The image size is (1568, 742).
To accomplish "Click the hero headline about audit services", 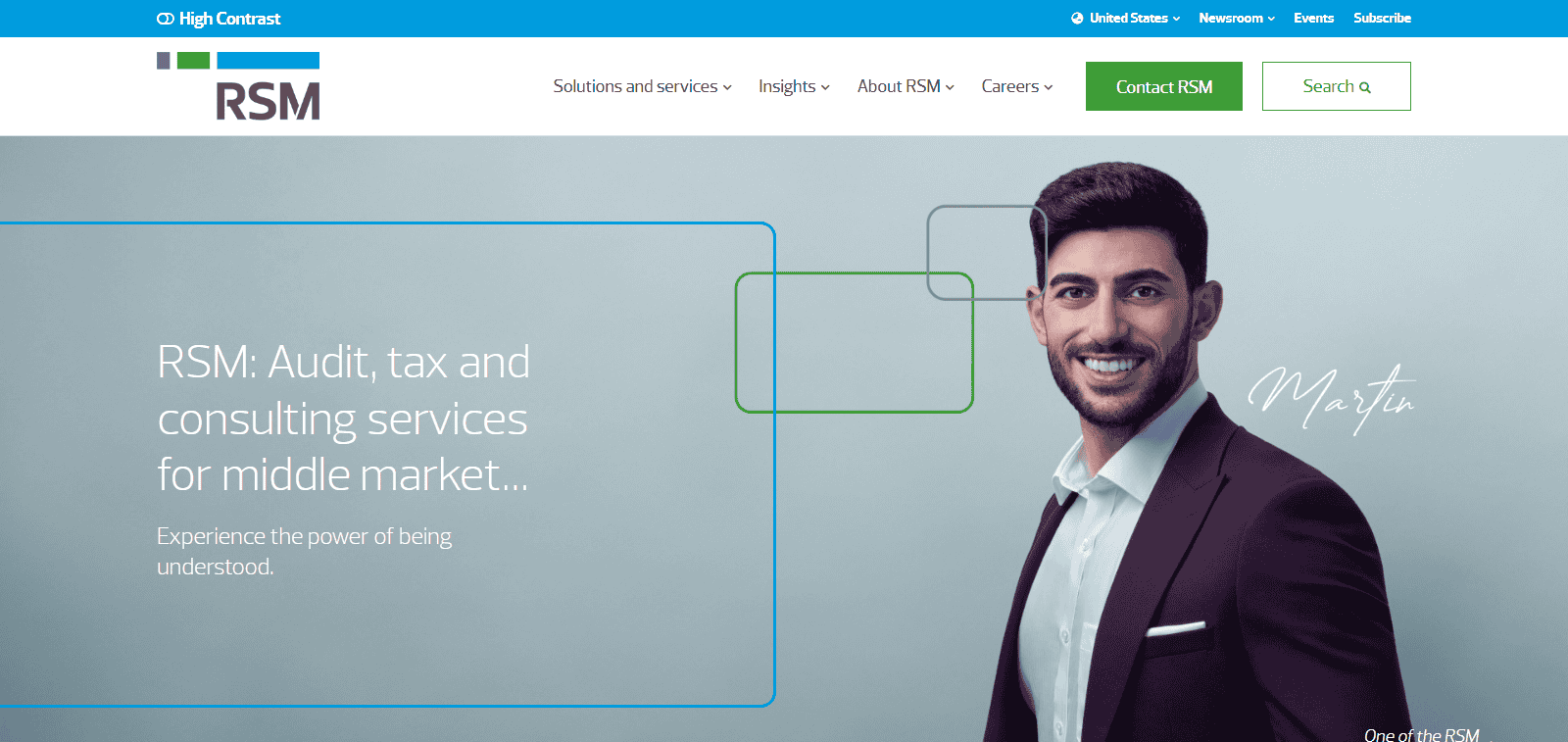I will tap(343, 418).
